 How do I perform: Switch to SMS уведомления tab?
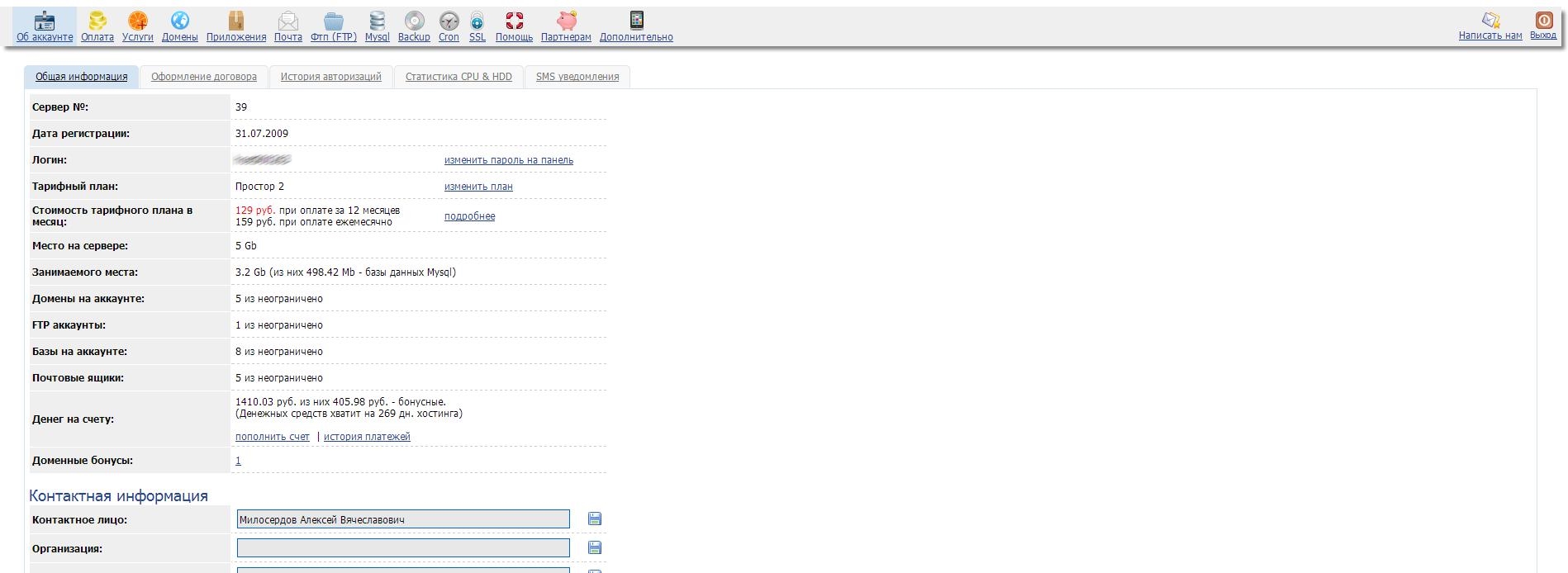point(577,77)
